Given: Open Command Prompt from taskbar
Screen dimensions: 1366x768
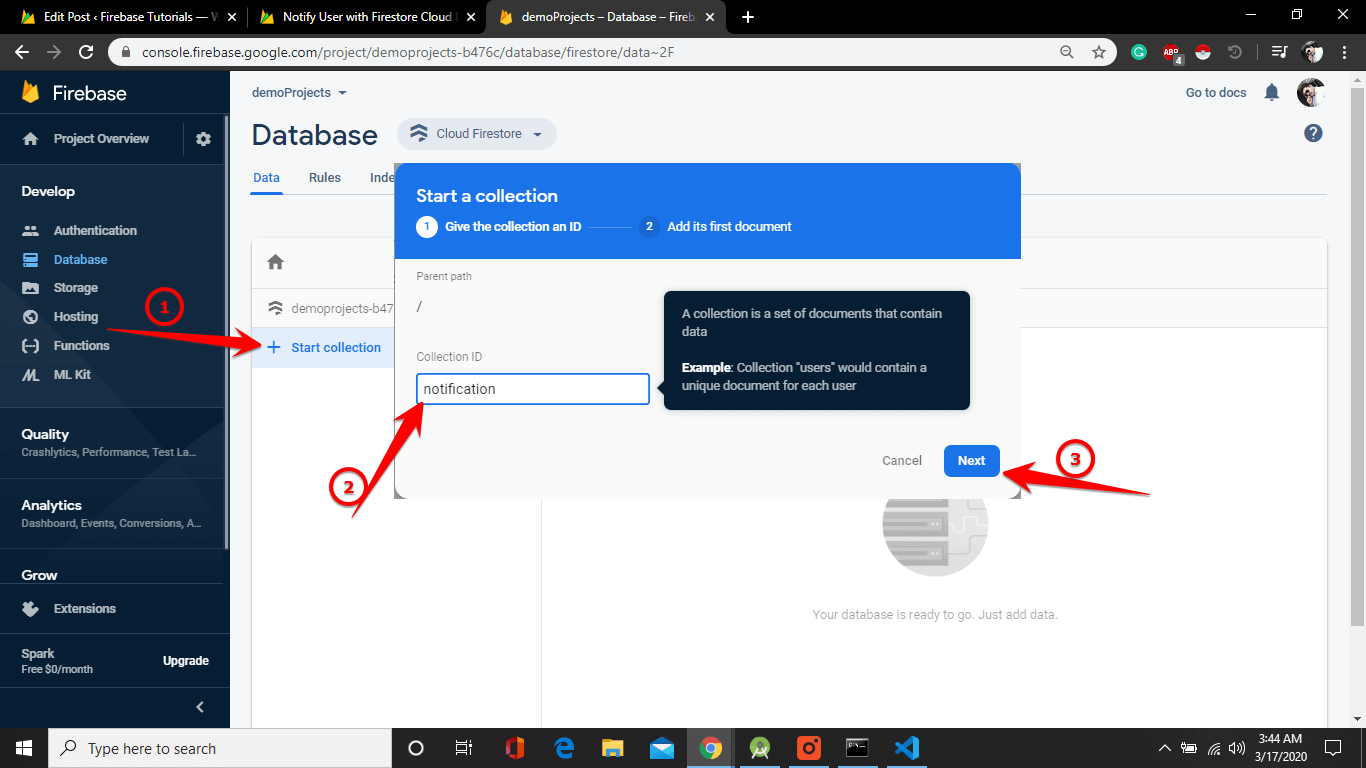Looking at the screenshot, I should point(857,748).
